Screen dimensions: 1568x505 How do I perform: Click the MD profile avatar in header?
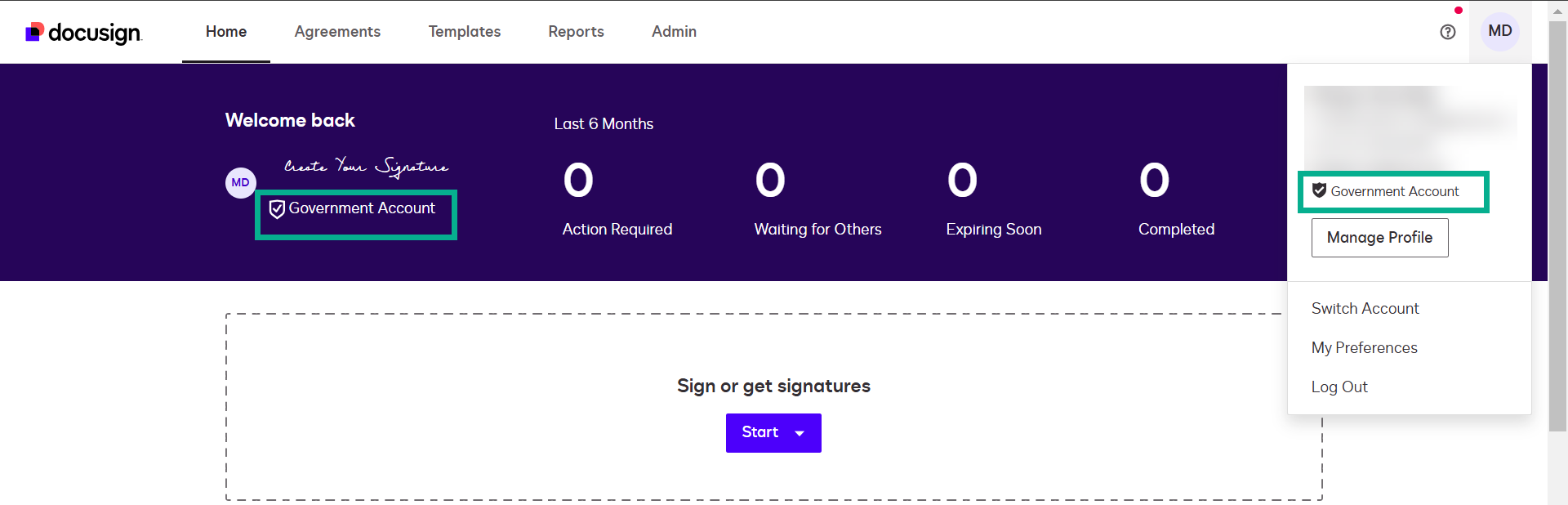coord(1499,32)
